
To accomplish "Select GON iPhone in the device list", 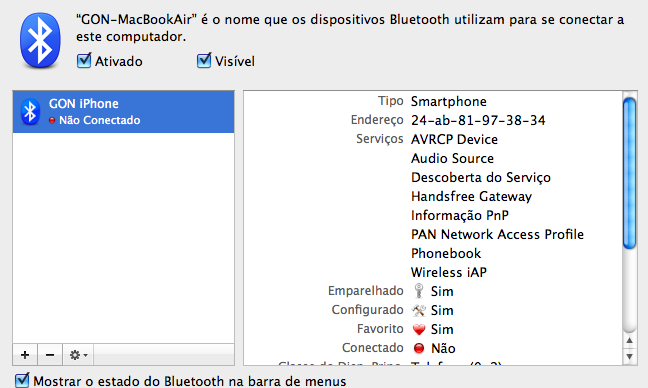I will (x=124, y=112).
